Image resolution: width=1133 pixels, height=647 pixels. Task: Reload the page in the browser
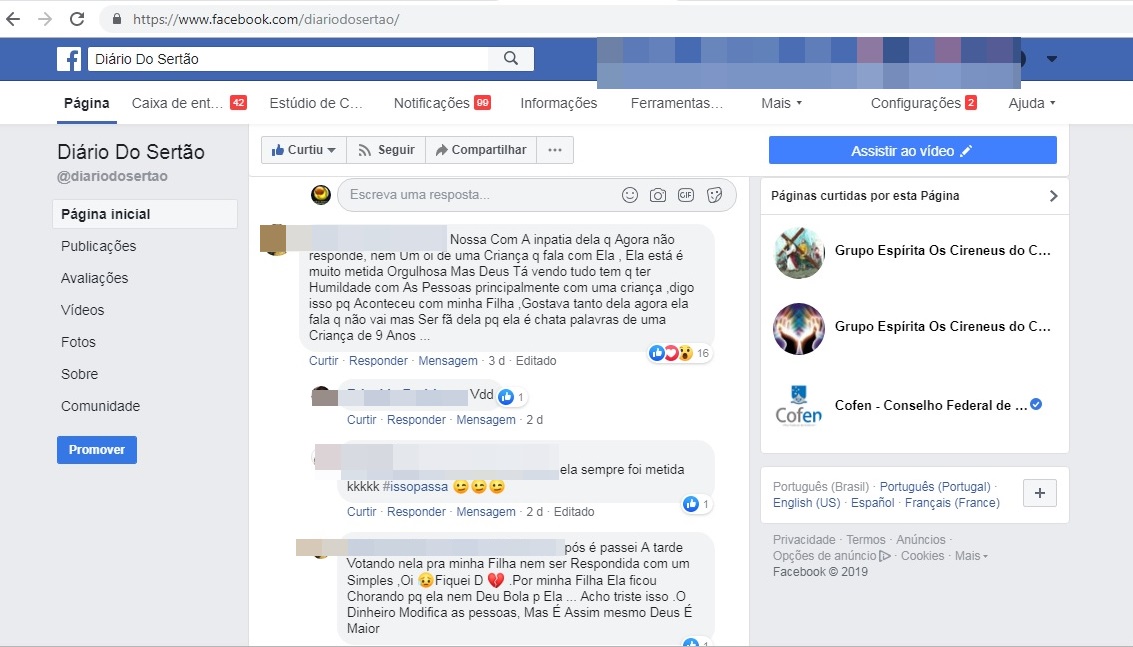pyautogui.click(x=77, y=19)
